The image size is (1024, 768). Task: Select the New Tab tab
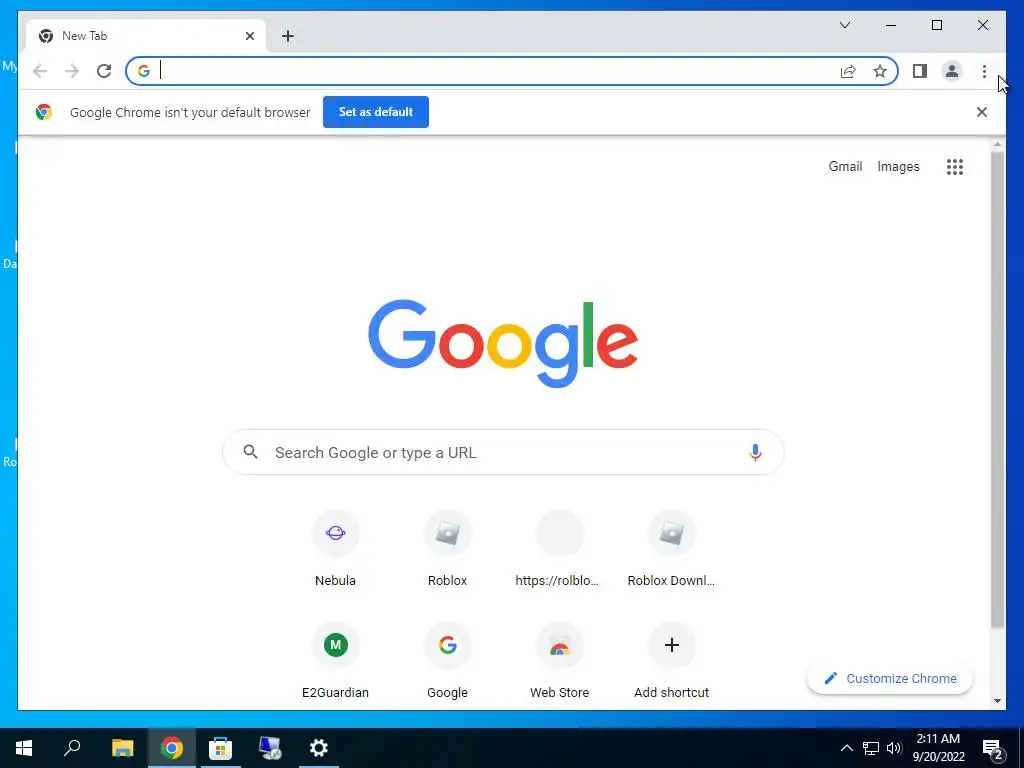tap(146, 36)
